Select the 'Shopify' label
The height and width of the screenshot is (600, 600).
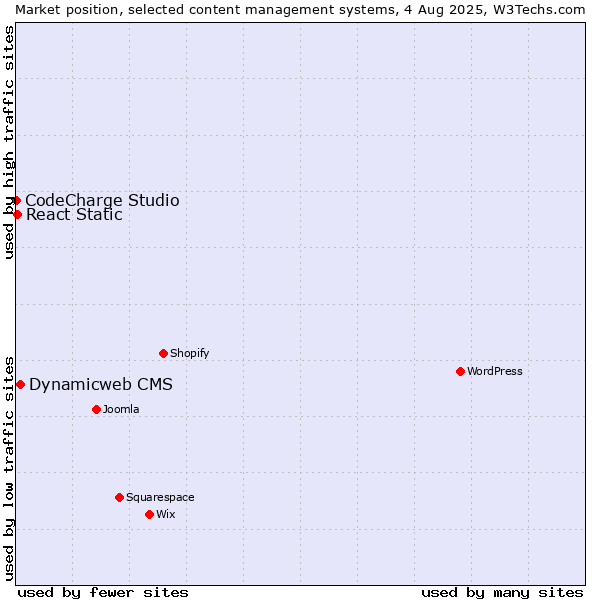tap(190, 353)
